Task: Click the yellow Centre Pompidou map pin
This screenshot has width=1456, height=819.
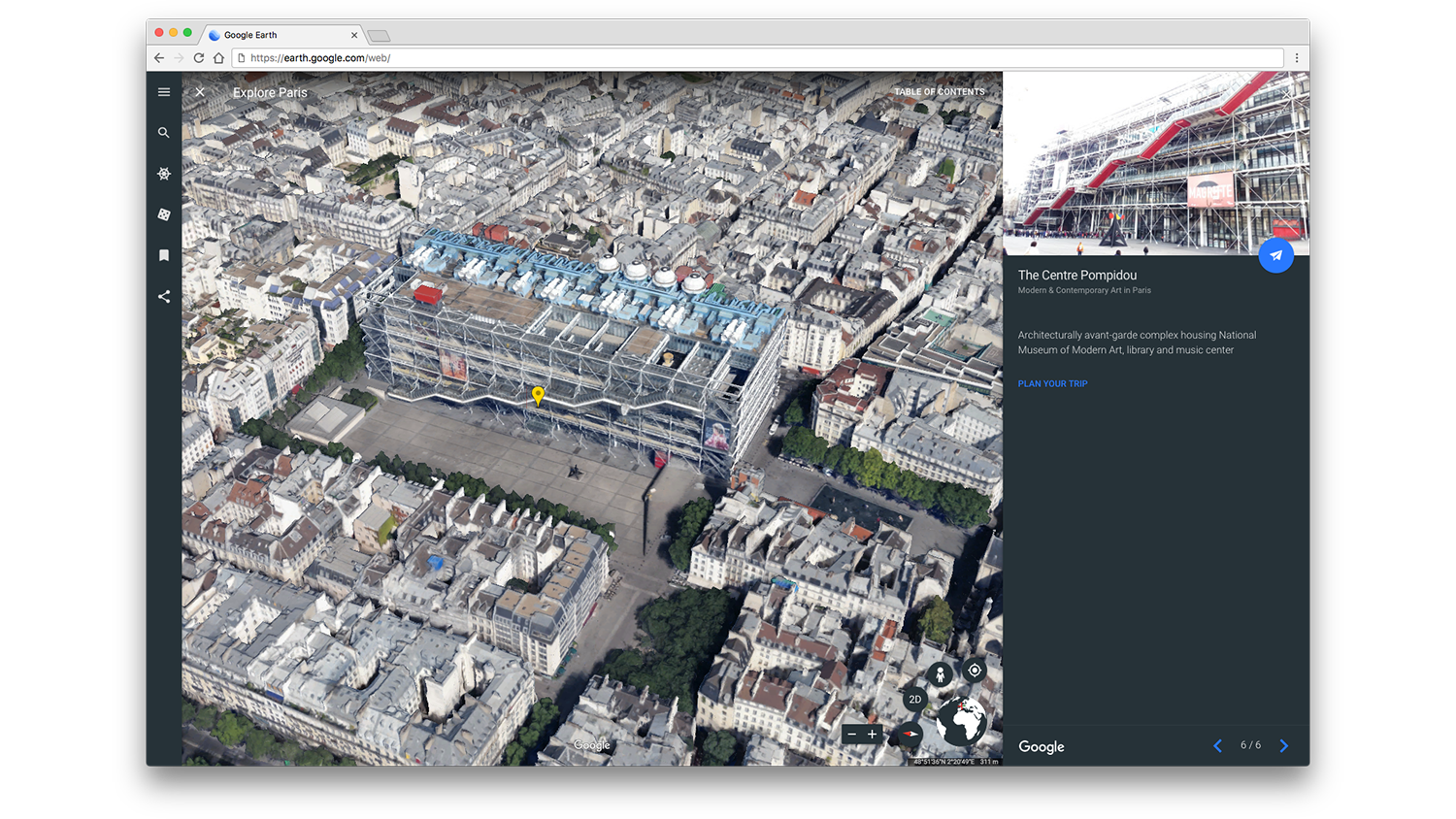Action: [538, 395]
